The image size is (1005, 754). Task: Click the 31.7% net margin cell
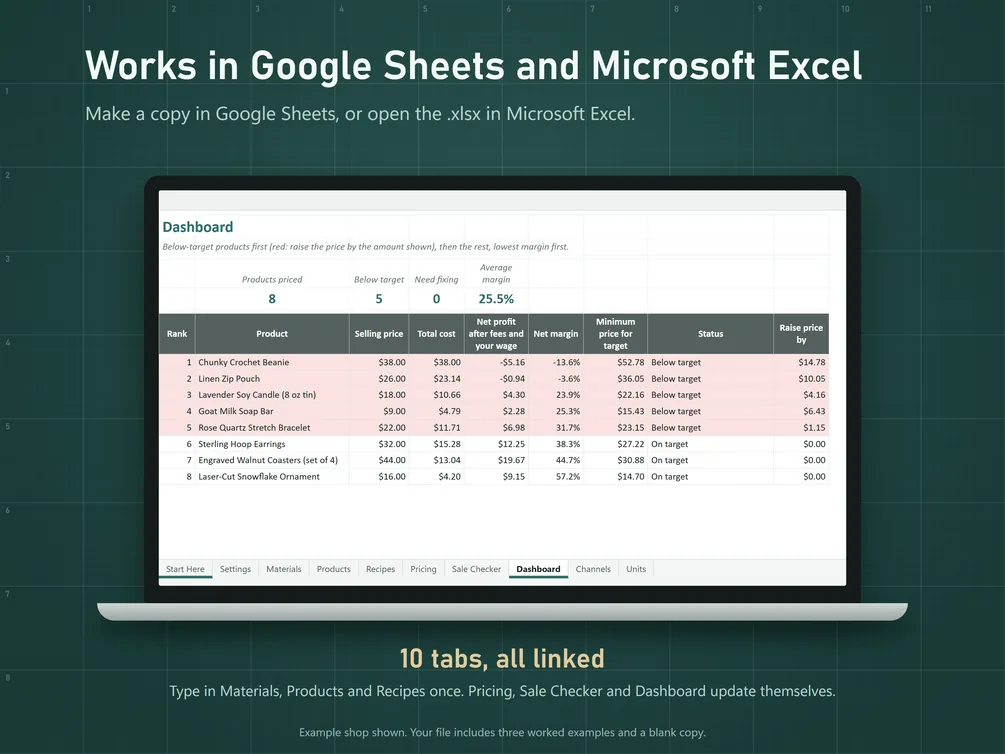point(556,428)
